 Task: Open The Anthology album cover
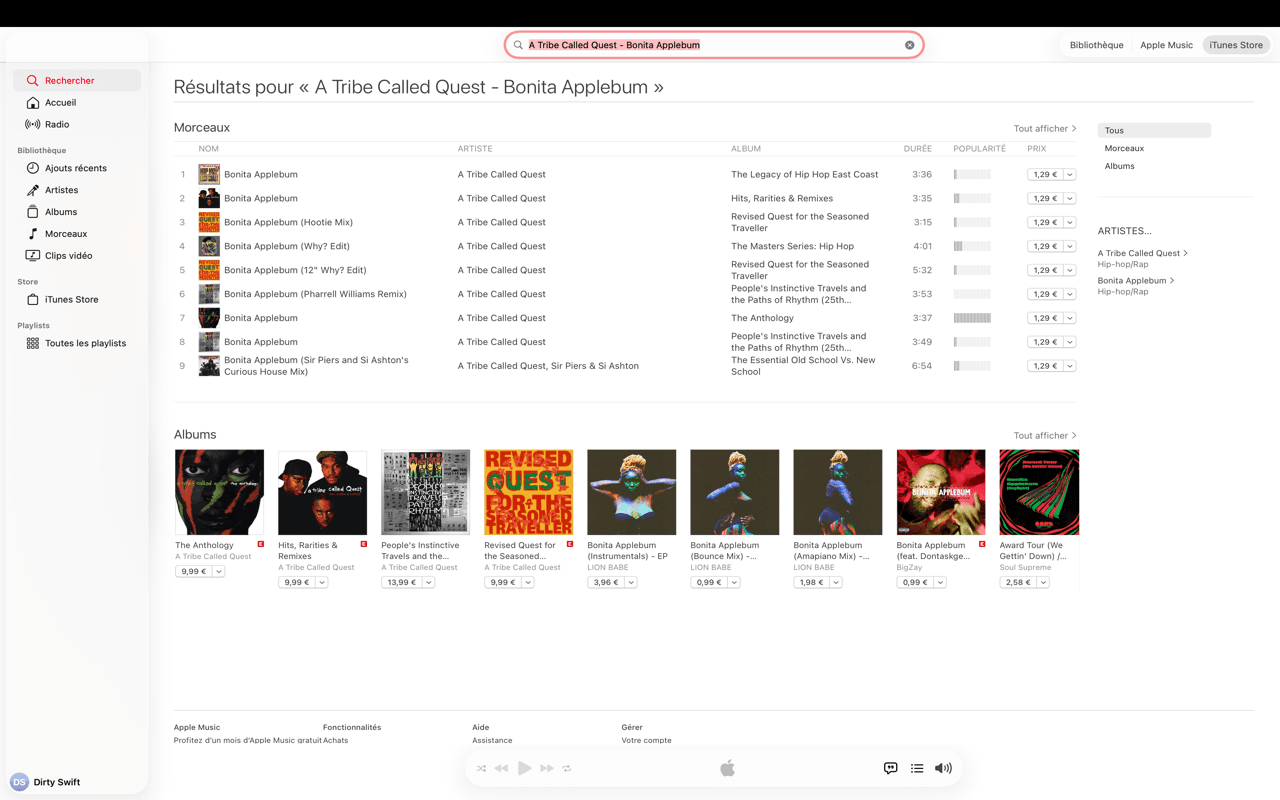[219, 492]
